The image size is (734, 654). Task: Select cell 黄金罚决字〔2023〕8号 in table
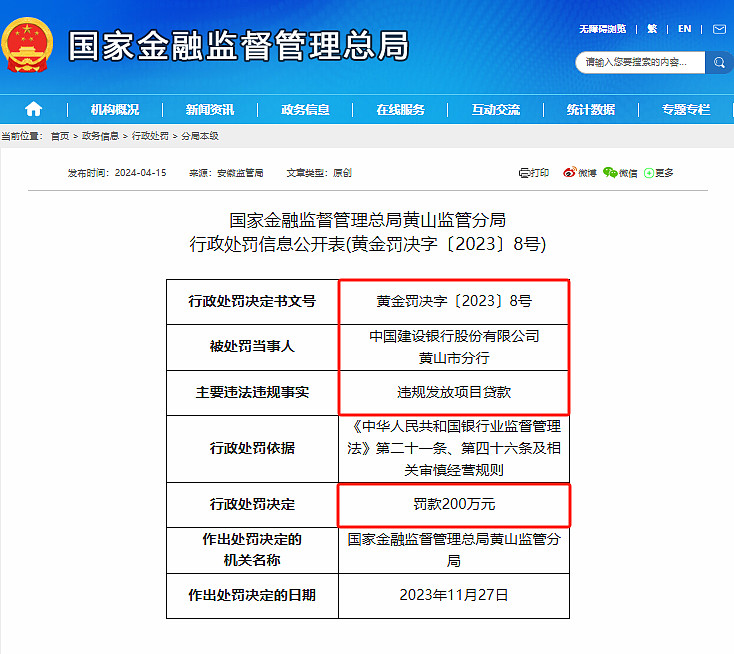coord(454,301)
